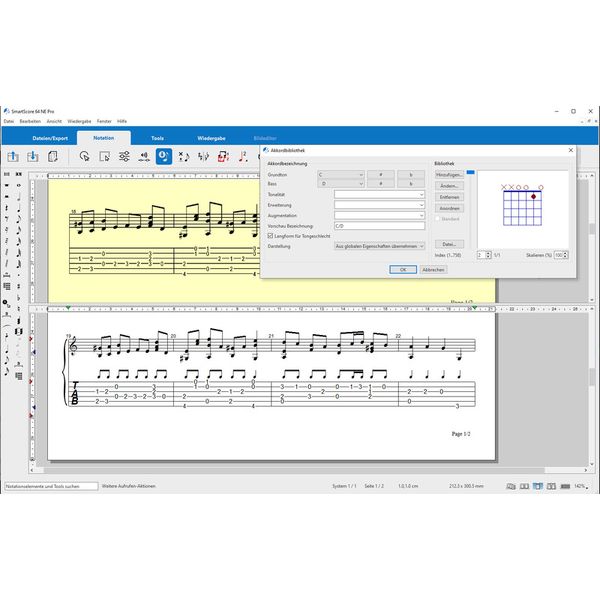Click the highlighted split view icon in status bar
600x600 pixels.
click(538, 486)
